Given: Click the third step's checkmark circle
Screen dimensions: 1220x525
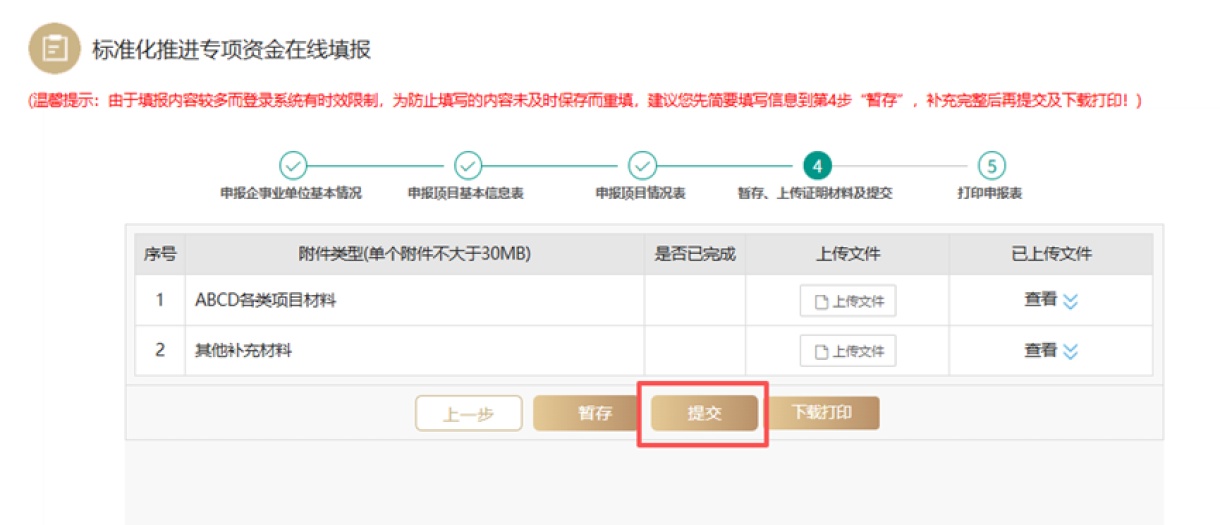Looking at the screenshot, I should 642,165.
